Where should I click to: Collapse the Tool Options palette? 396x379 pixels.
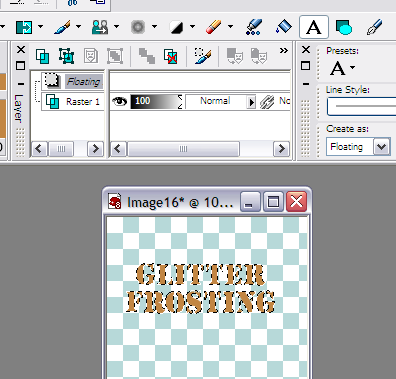coord(306,84)
